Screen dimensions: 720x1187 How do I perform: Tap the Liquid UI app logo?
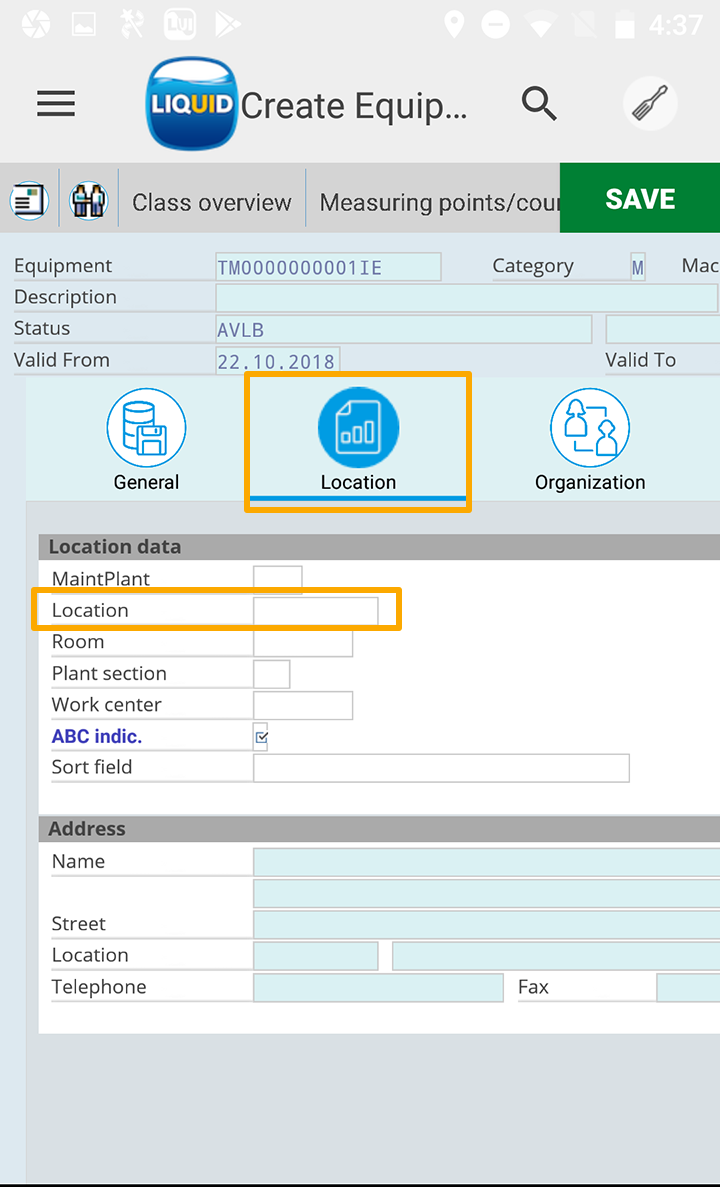(x=190, y=104)
